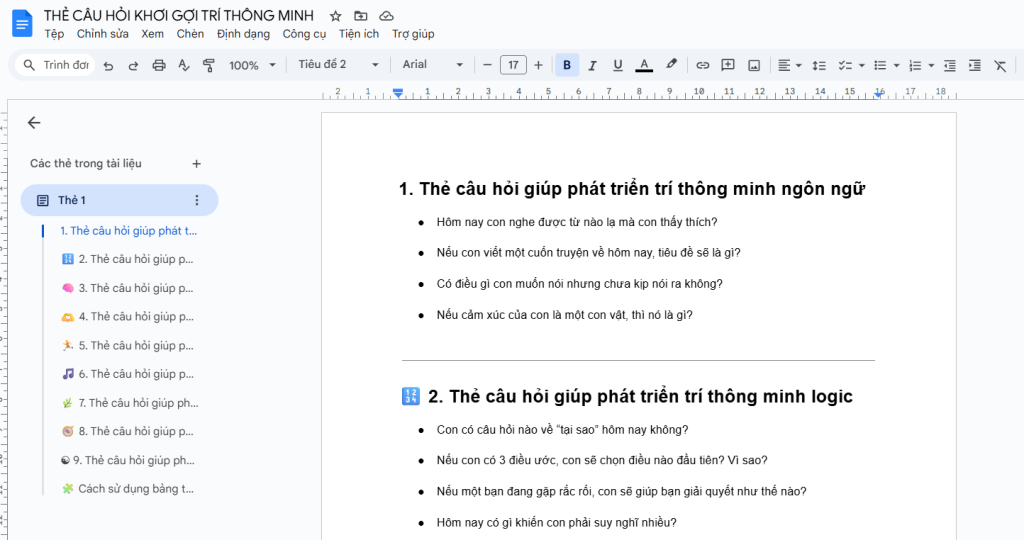This screenshot has height=540, width=1024.
Task: Jump to outline heading 2. Thẻ câu hỏi
Action: tap(127, 259)
